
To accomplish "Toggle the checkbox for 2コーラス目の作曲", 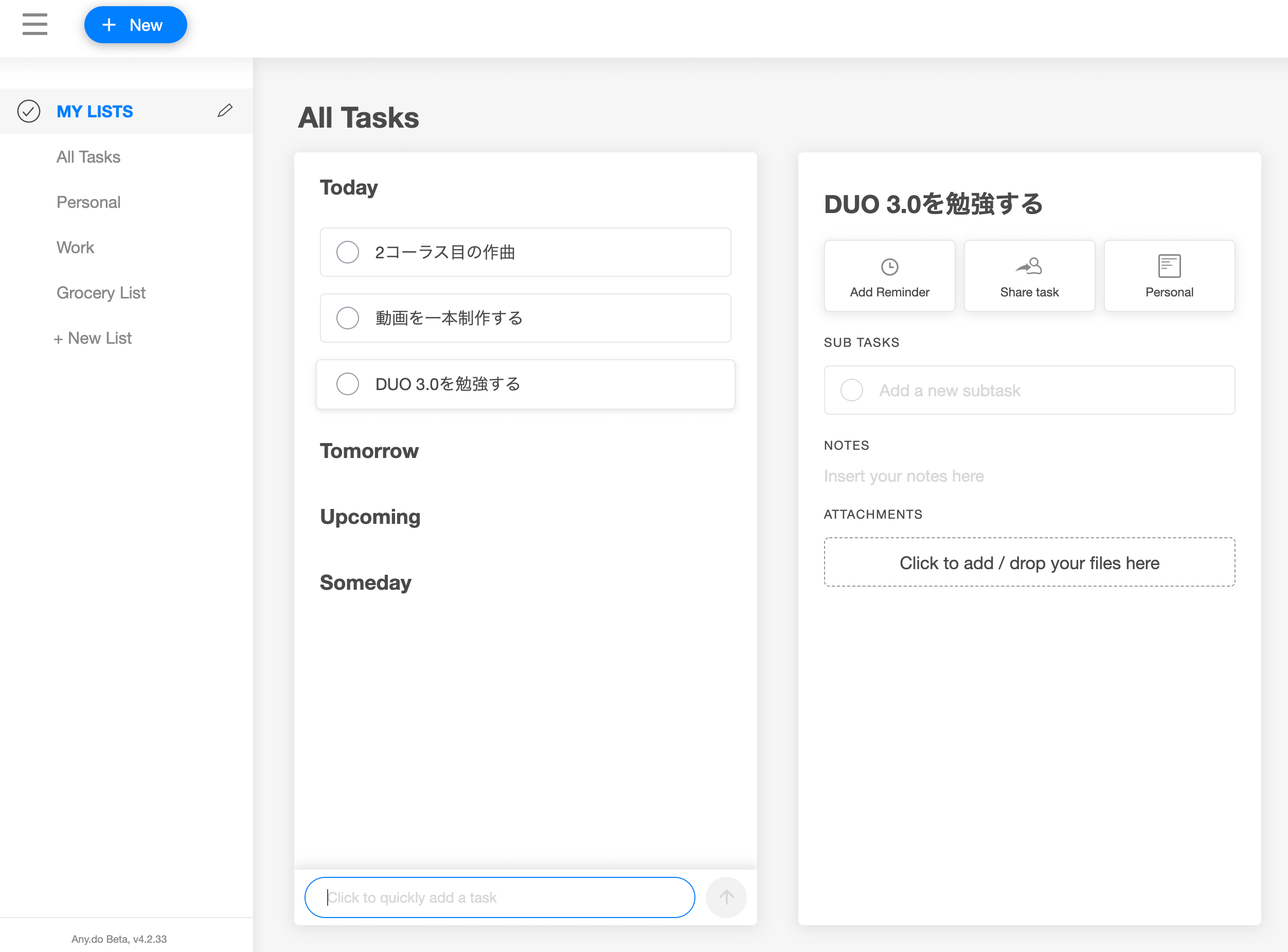I will click(349, 252).
